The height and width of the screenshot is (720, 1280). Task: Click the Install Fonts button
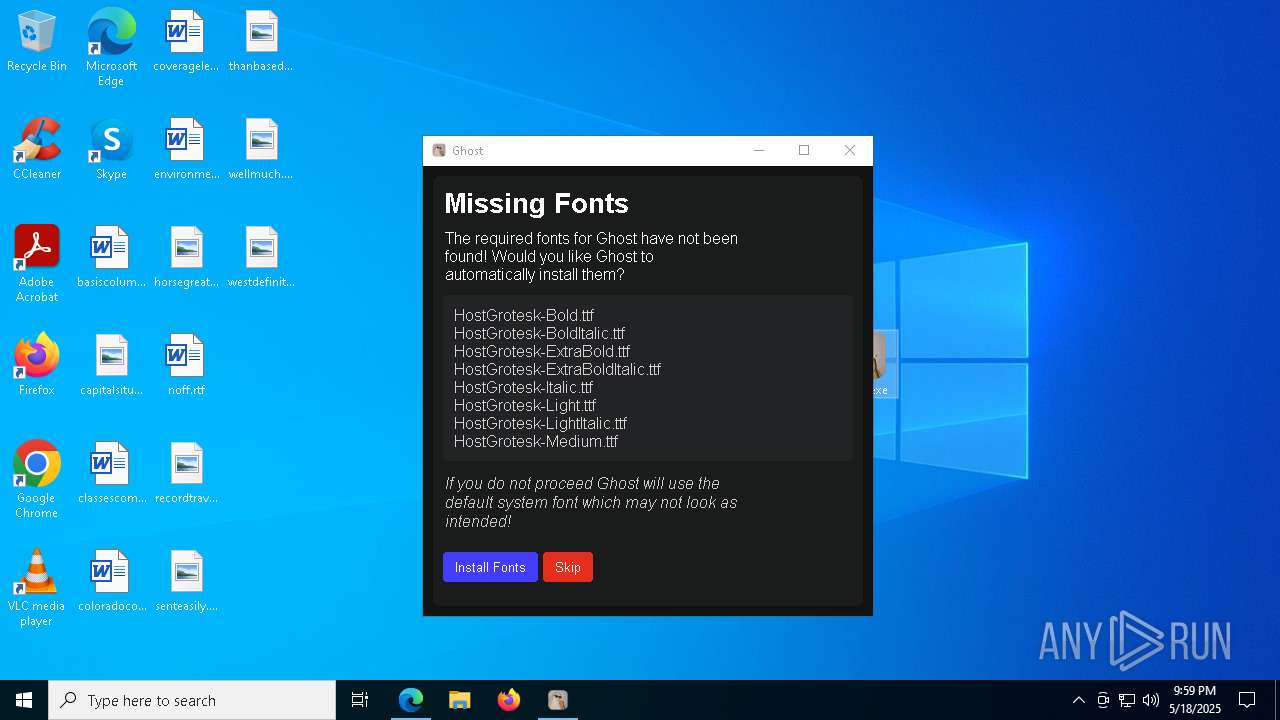490,567
